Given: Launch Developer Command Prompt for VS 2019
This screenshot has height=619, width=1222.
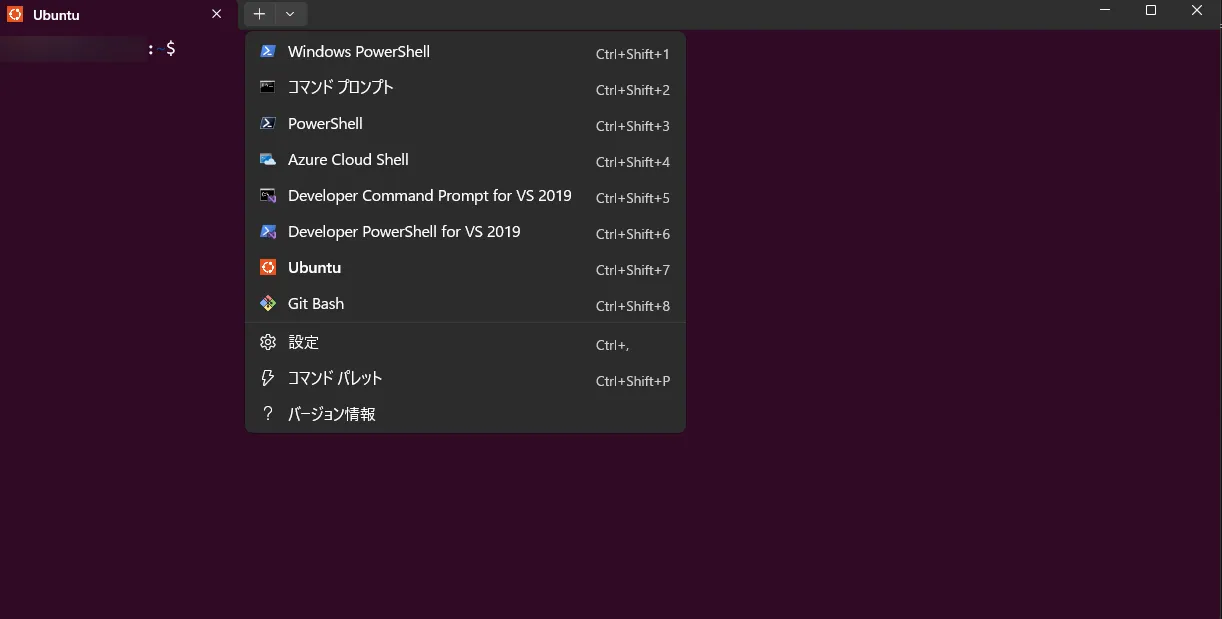Looking at the screenshot, I should (x=429, y=196).
